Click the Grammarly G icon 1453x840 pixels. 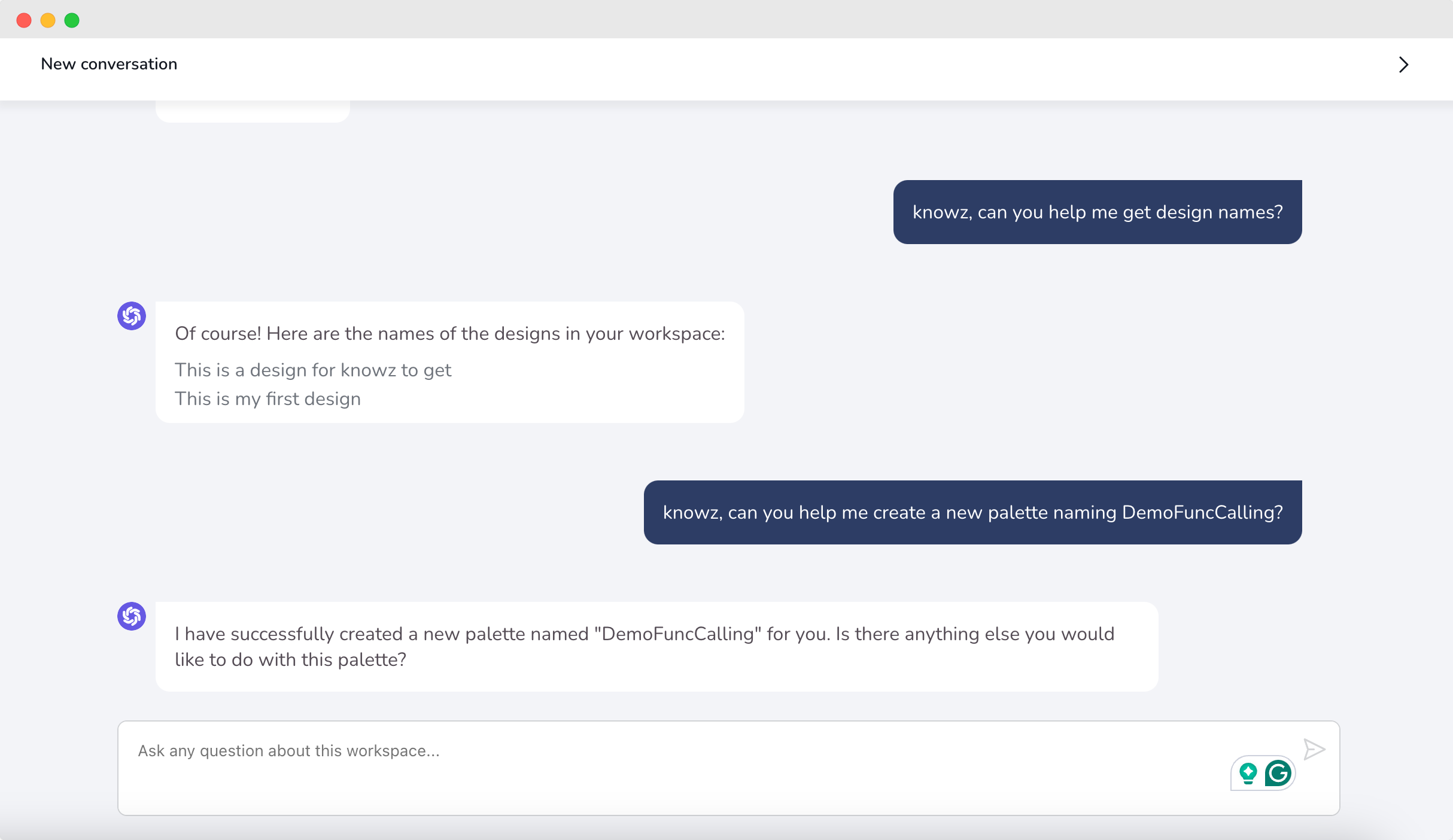1278,773
